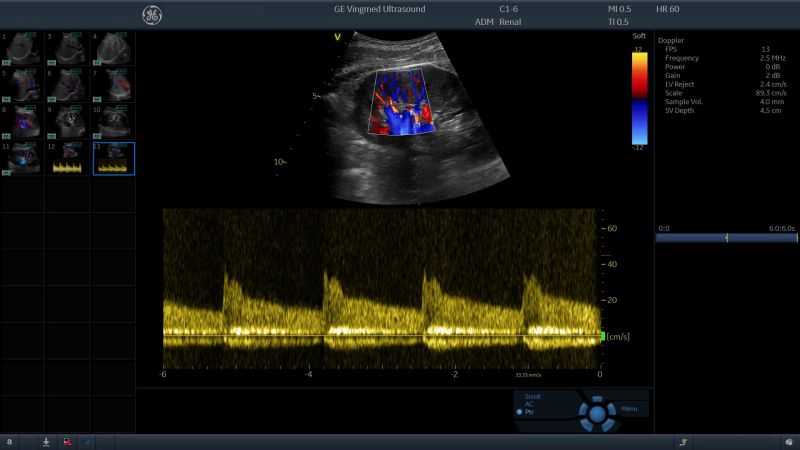Click the icon in the bottom-right corner of the status bar
This screenshot has height=450, width=800.
click(x=789, y=442)
